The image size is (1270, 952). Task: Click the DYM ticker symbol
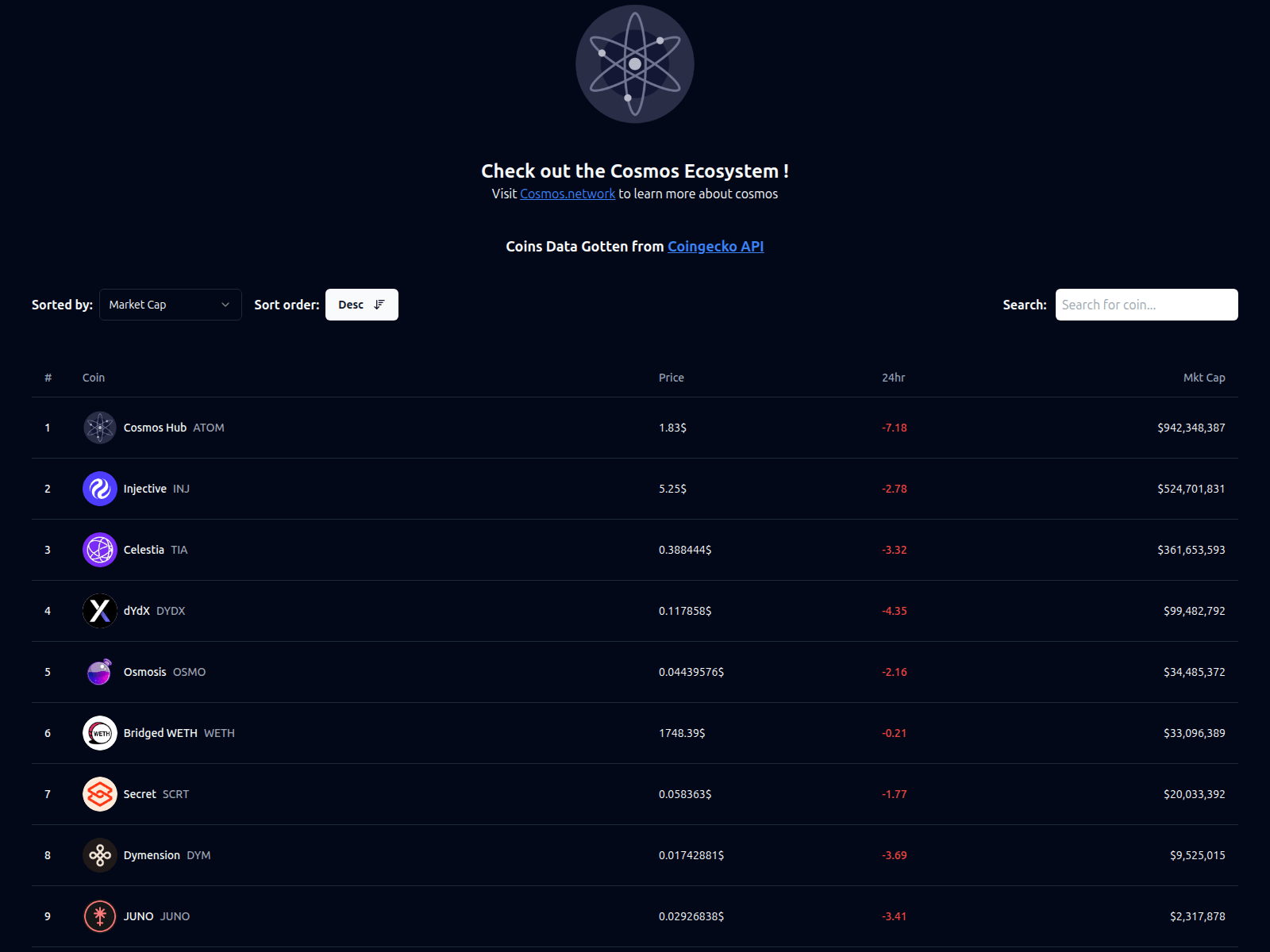(198, 855)
